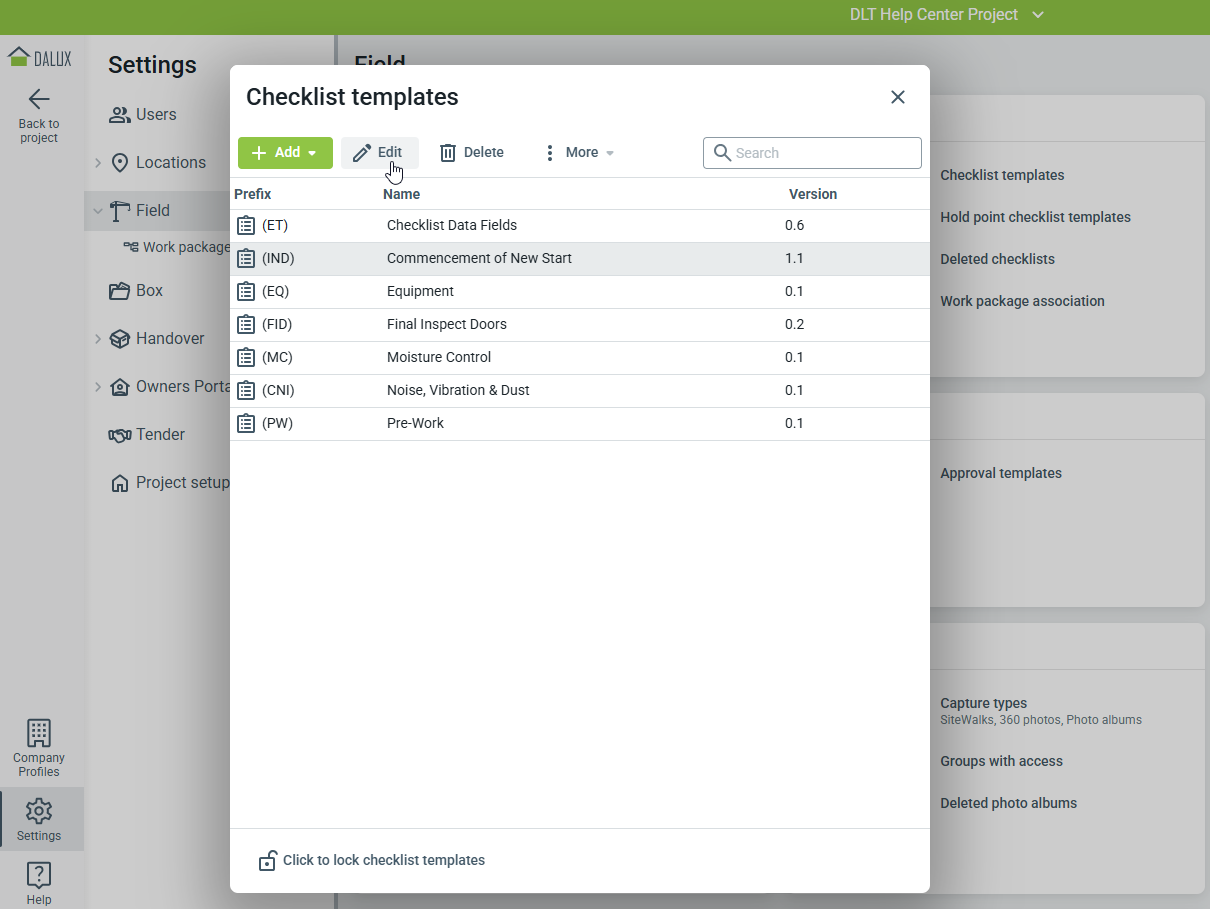Click Hold point checklist templates link
This screenshot has height=909, width=1210.
click(1035, 217)
